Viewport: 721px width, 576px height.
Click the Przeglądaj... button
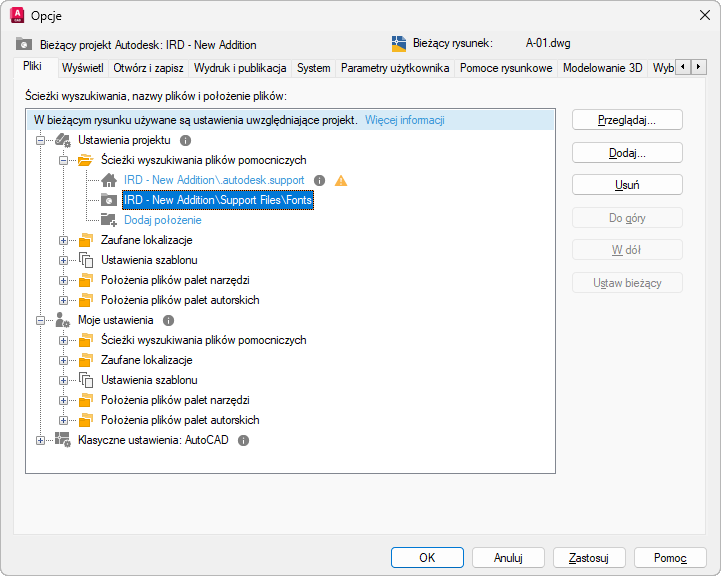click(x=627, y=120)
